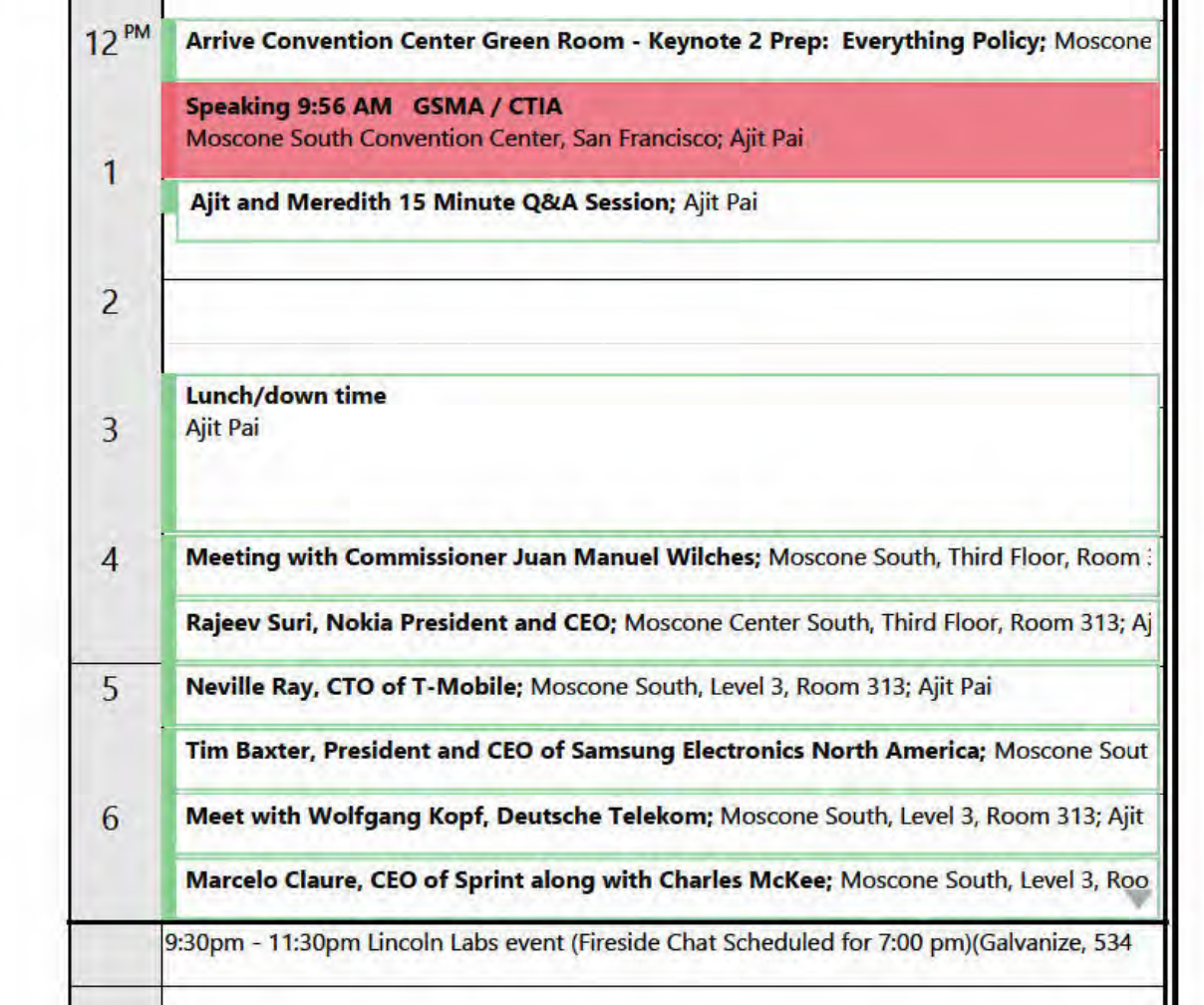The height and width of the screenshot is (1005, 1204).
Task: Click the 2 o'clock time label
Action: click(x=110, y=302)
